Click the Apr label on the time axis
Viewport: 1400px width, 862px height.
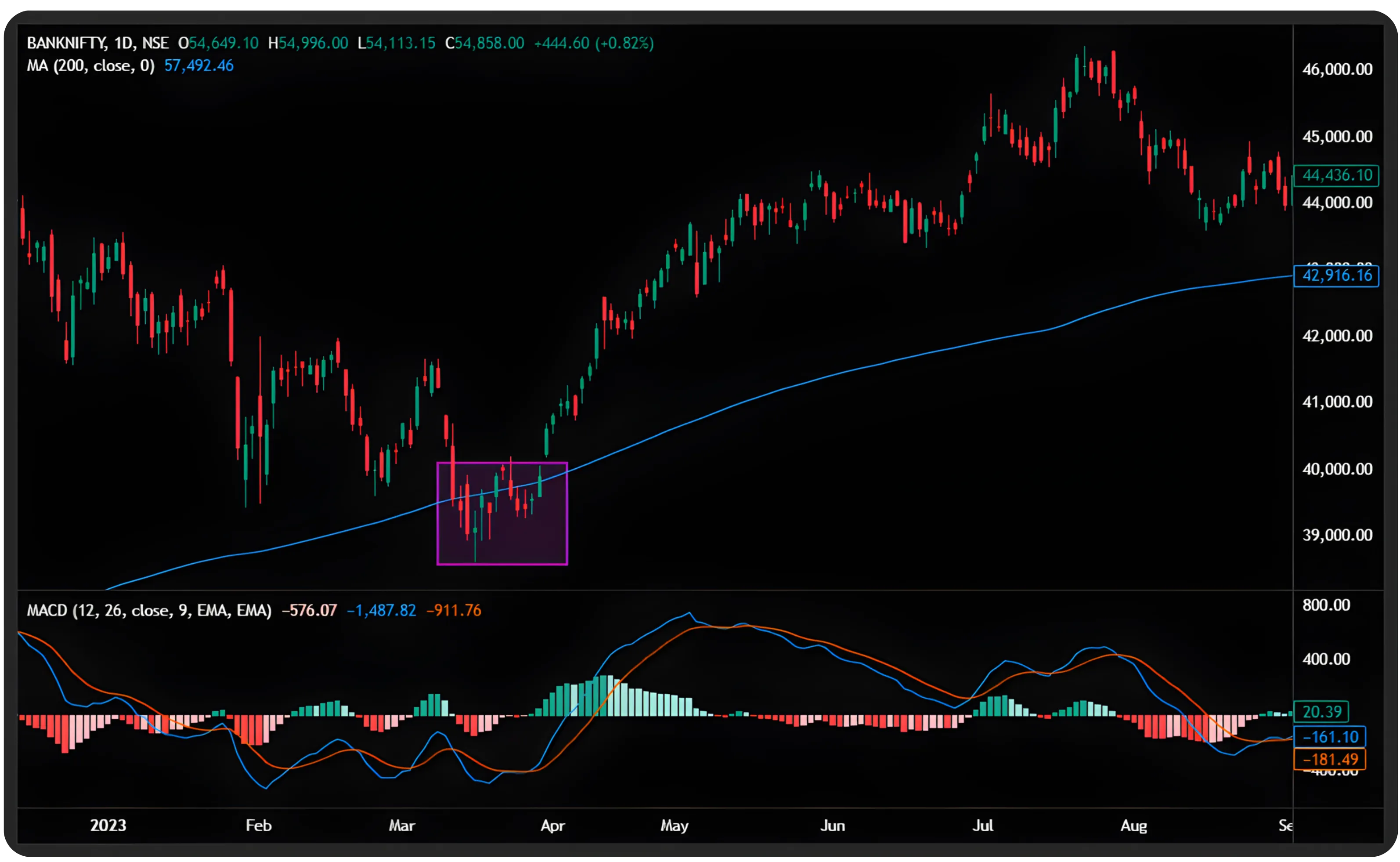point(553,826)
